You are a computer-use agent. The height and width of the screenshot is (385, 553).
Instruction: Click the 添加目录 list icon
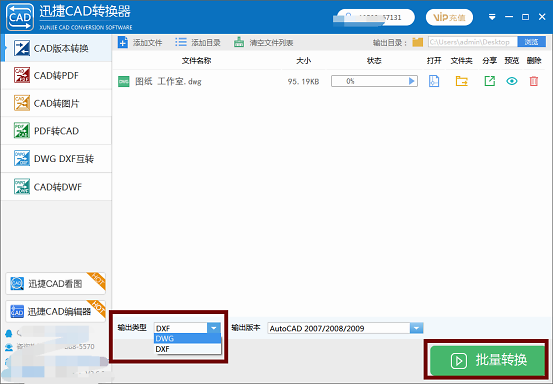181,42
